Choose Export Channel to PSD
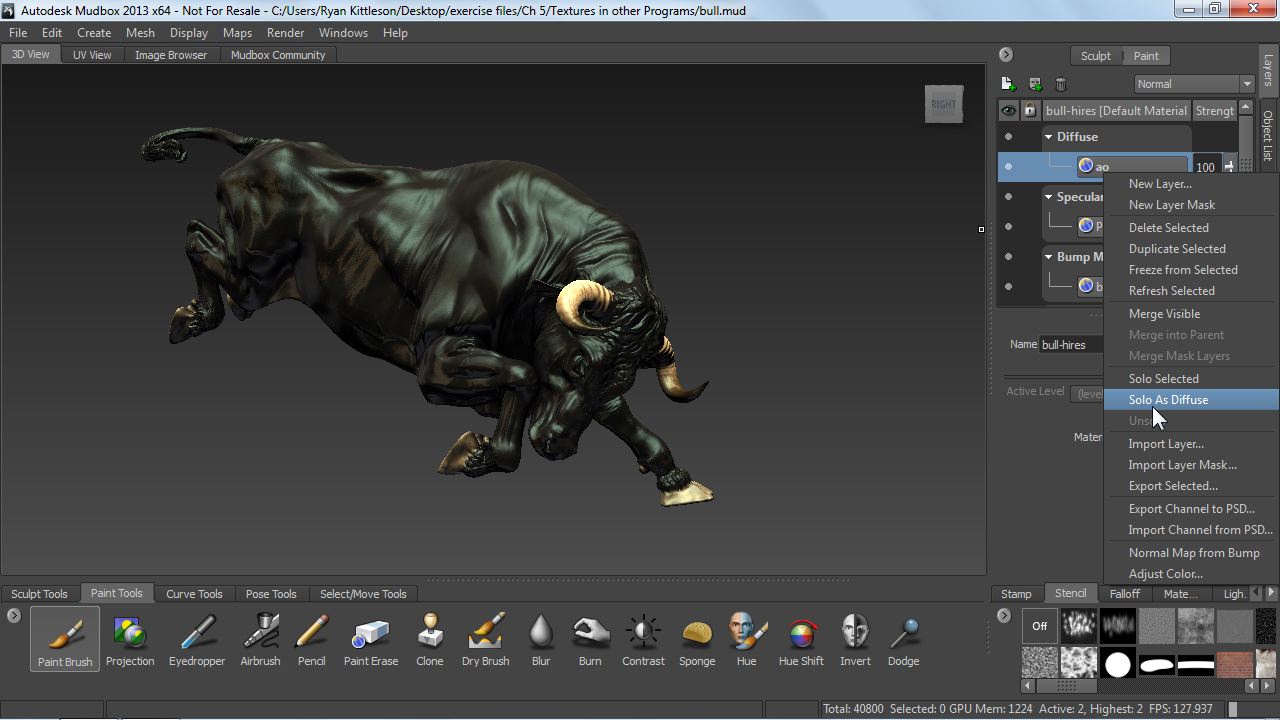Image resolution: width=1280 pixels, height=720 pixels. (1191, 509)
